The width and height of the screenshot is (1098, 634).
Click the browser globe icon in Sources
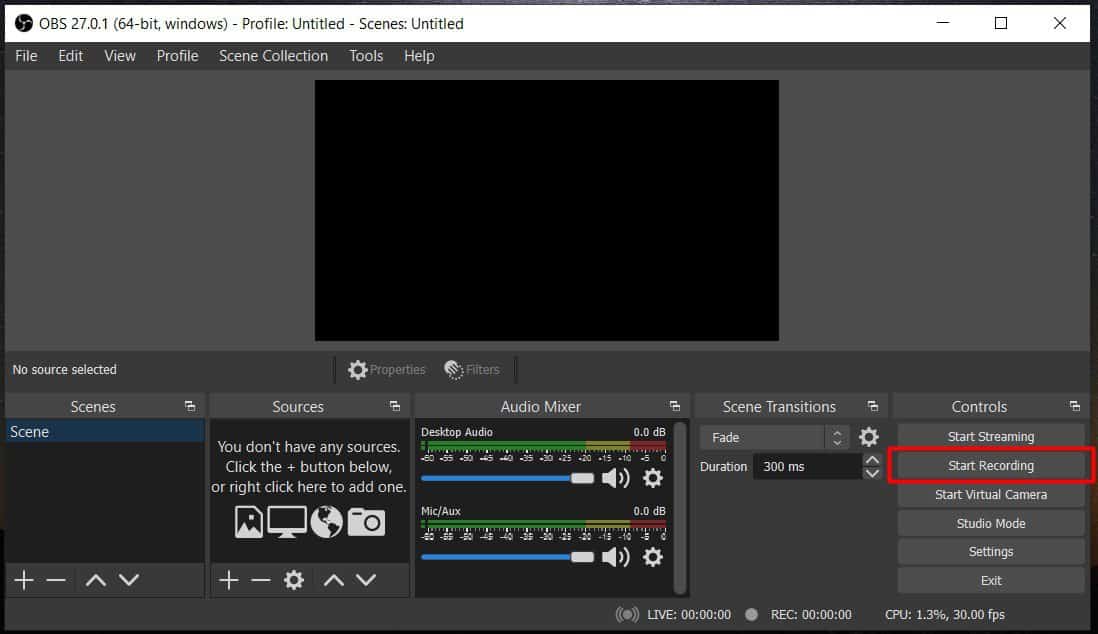(x=326, y=522)
